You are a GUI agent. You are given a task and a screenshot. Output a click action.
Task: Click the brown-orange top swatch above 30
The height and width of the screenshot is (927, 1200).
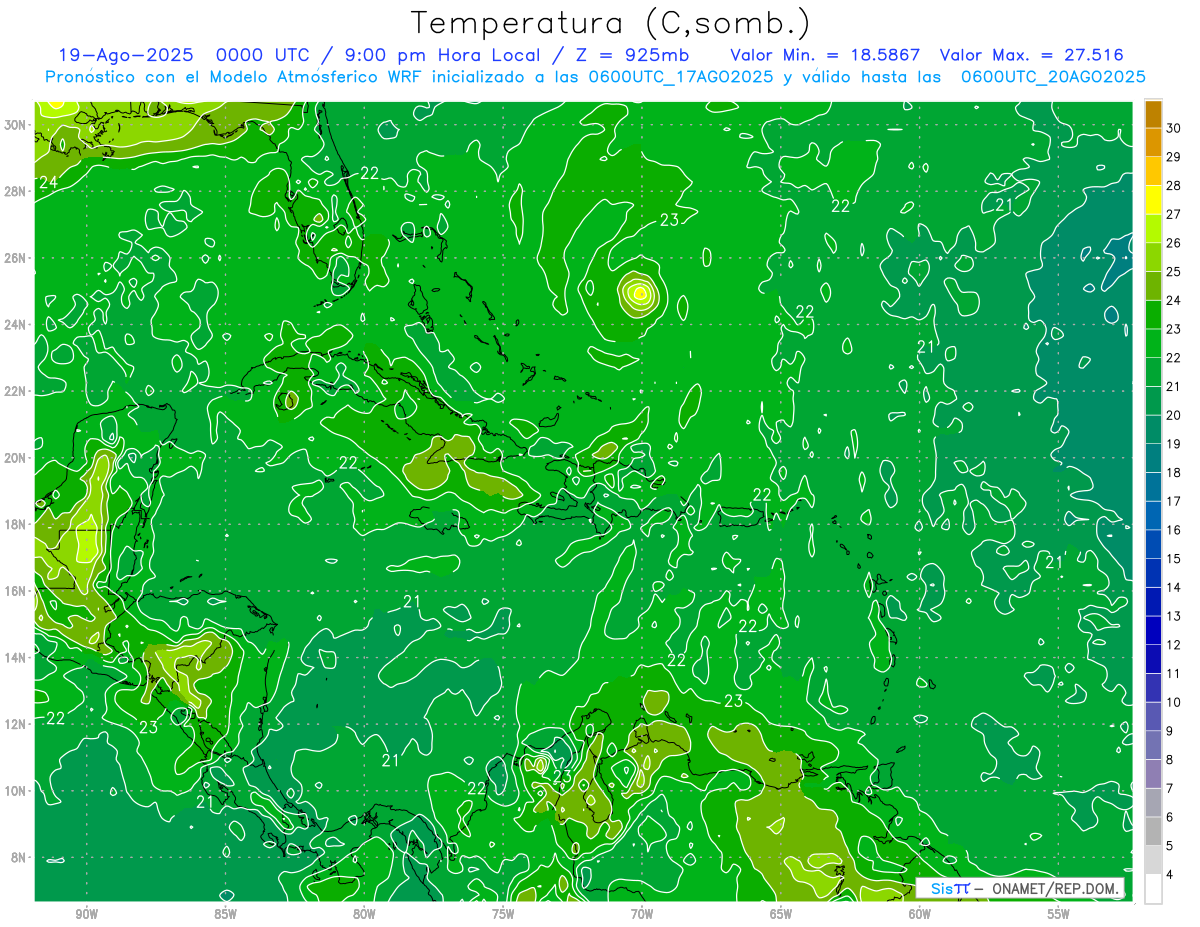pos(1154,113)
